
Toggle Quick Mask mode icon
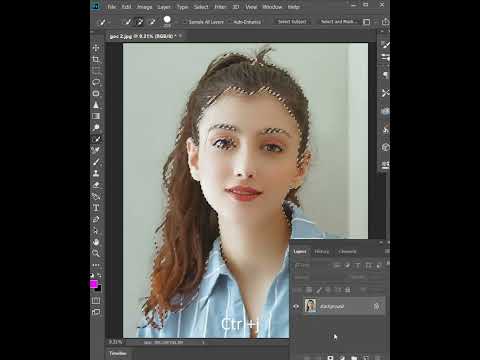(96, 301)
